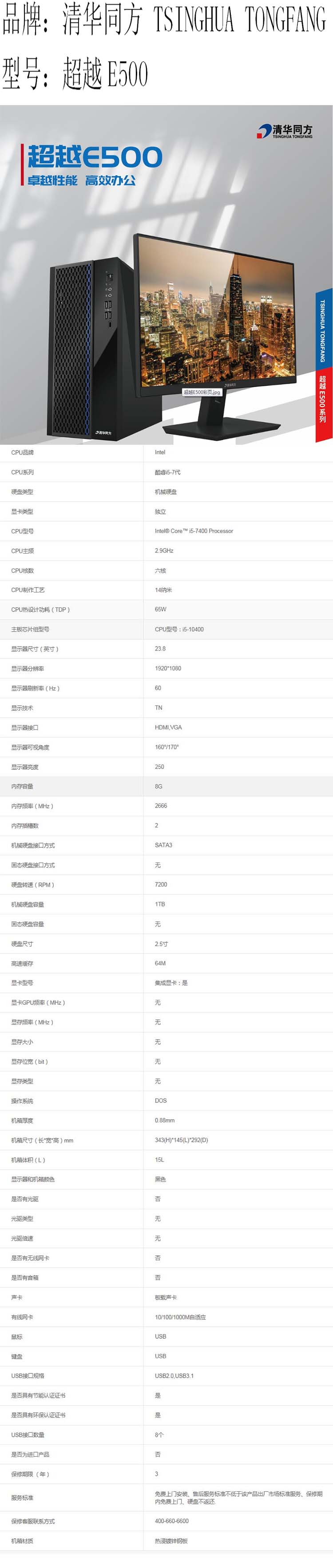
Task: Click the '14纳米' value
Action: point(163,590)
